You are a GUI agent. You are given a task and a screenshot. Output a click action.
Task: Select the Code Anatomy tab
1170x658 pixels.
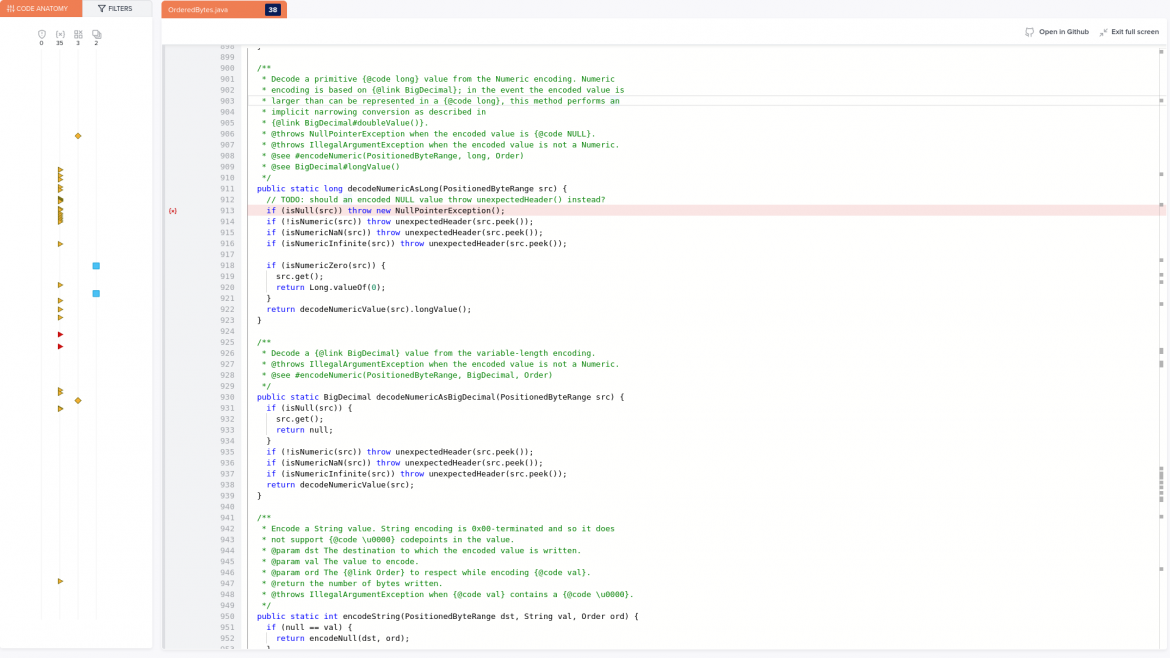[40, 8]
